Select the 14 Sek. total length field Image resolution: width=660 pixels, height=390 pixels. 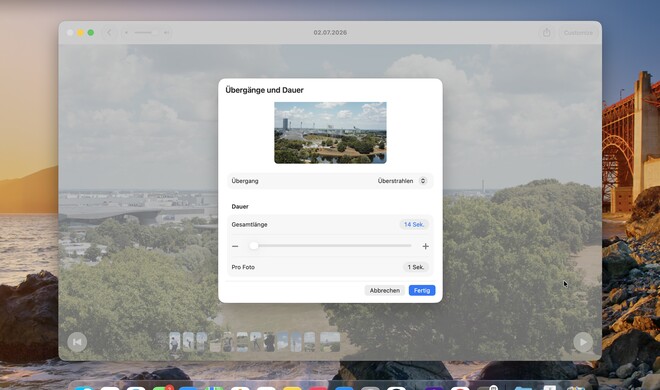(x=414, y=225)
